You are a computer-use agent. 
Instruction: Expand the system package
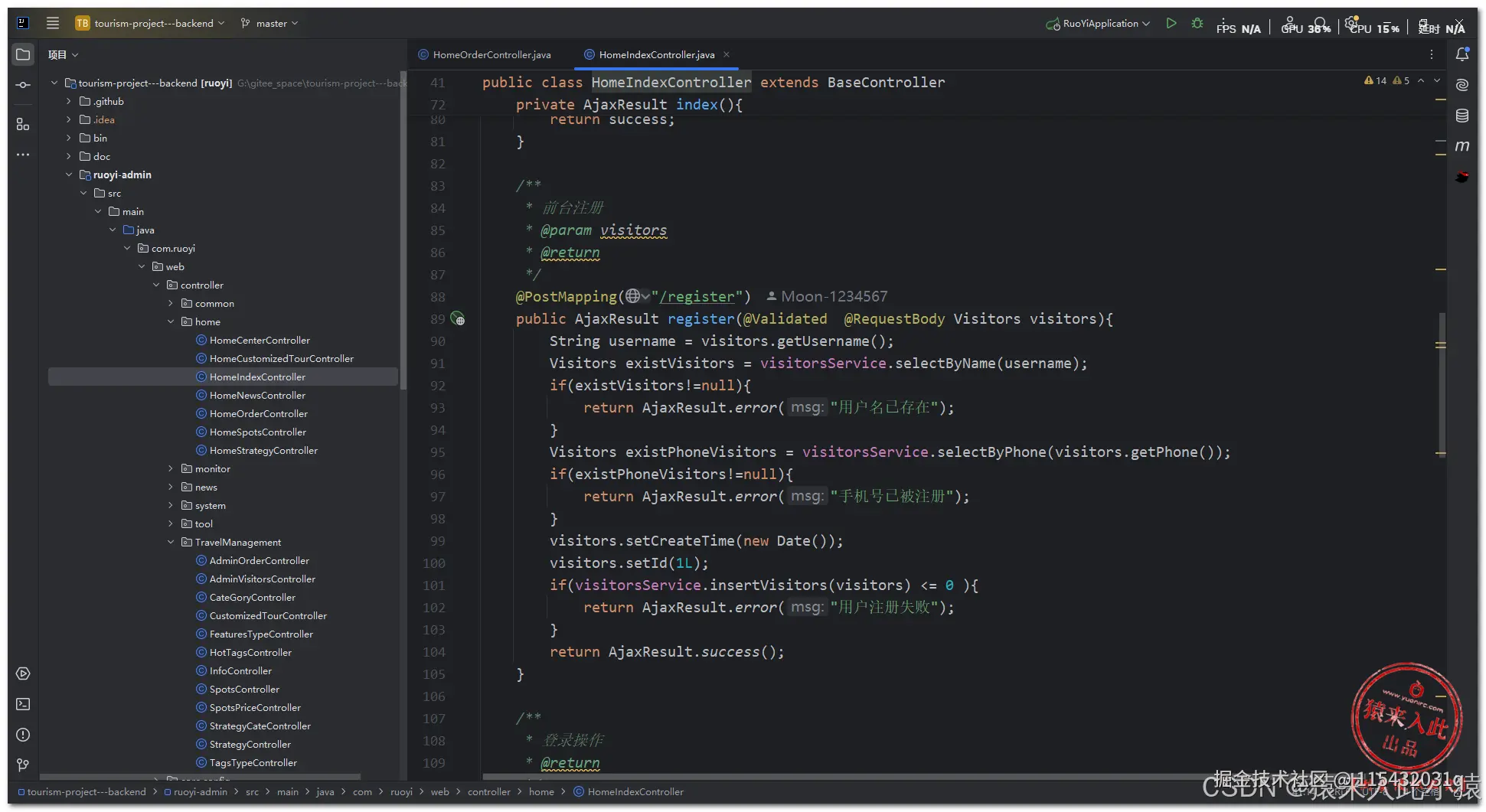171,505
